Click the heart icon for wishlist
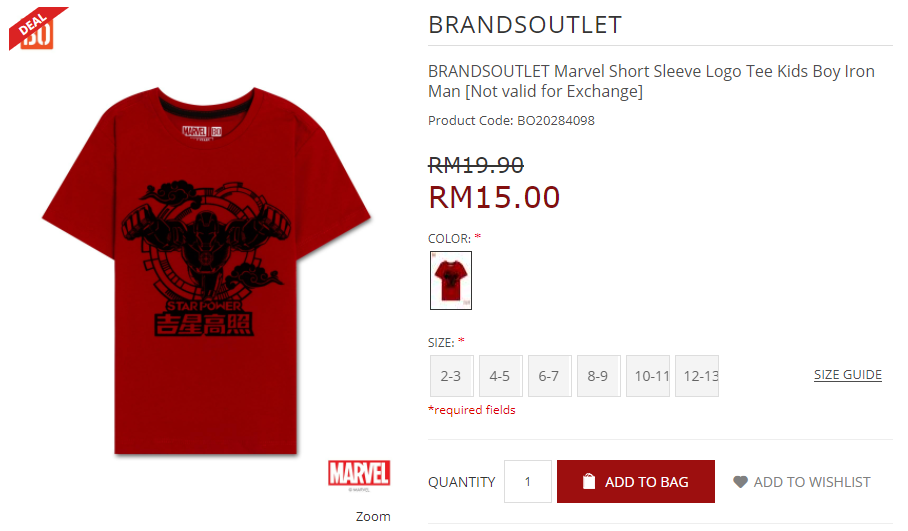Viewport: 908px width, 531px height. point(740,482)
